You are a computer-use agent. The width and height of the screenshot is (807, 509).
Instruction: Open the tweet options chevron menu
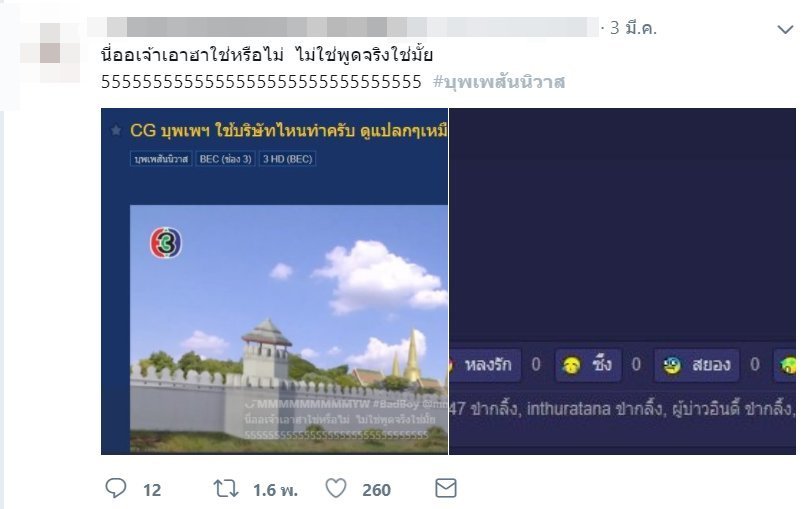785,30
